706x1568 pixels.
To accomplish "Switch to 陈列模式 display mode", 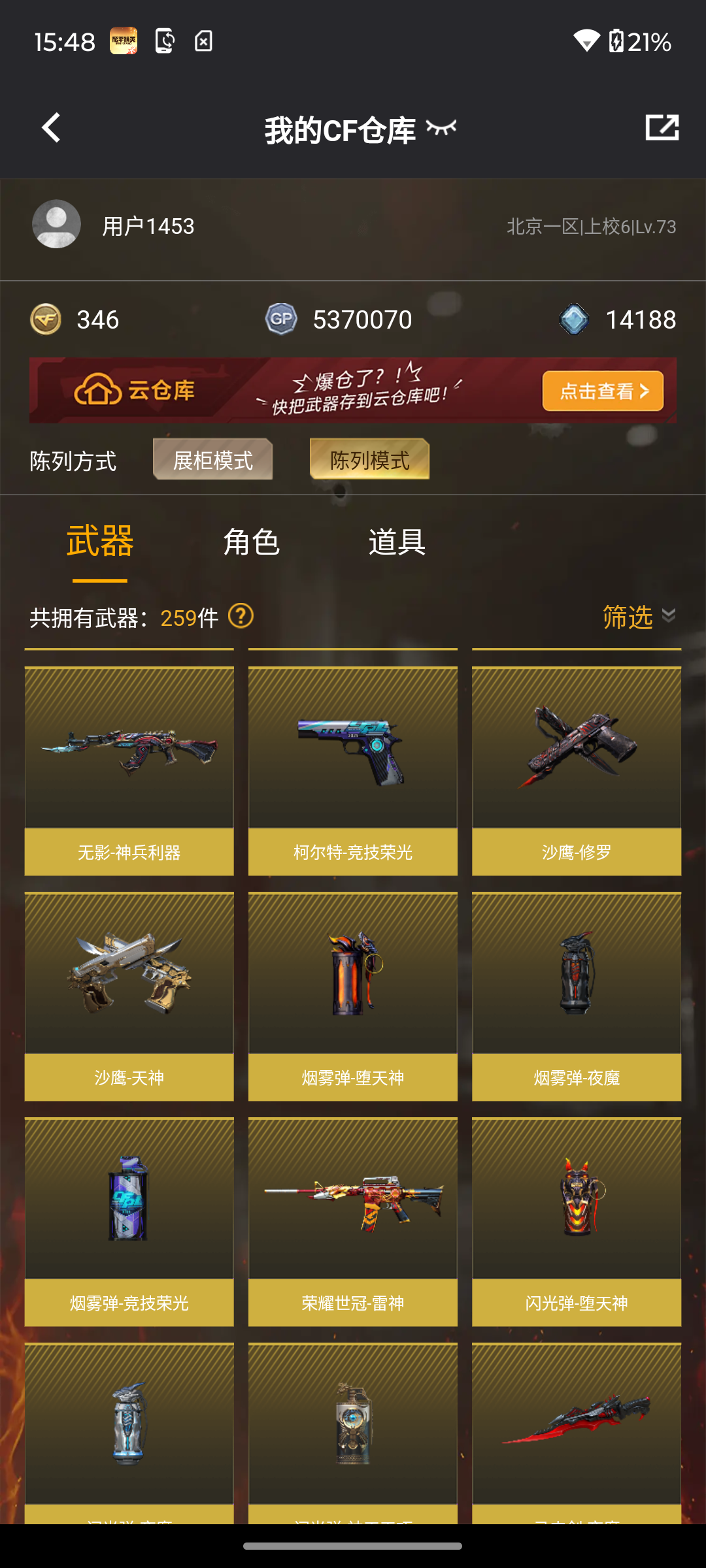I will pyautogui.click(x=370, y=459).
